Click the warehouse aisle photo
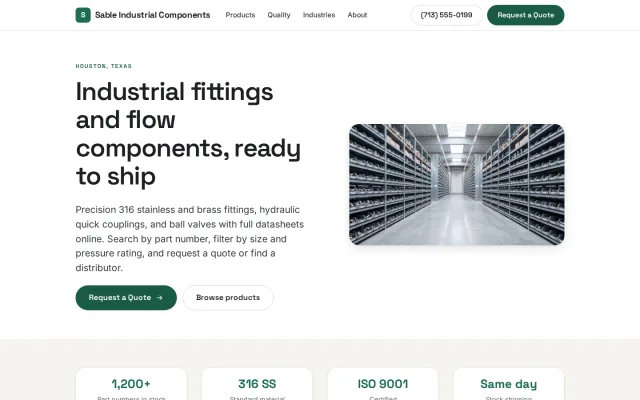Screen dimensions: 640x400 [457, 184]
